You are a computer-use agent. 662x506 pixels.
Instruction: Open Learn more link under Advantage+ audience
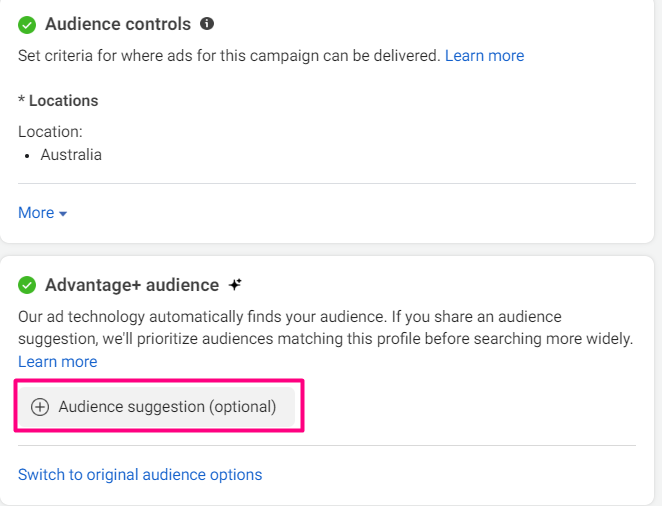(x=57, y=362)
